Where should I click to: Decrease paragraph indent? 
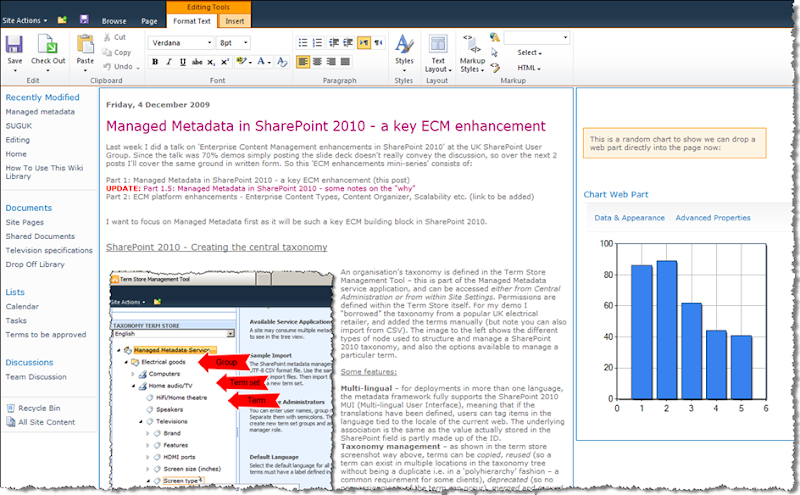[334, 43]
